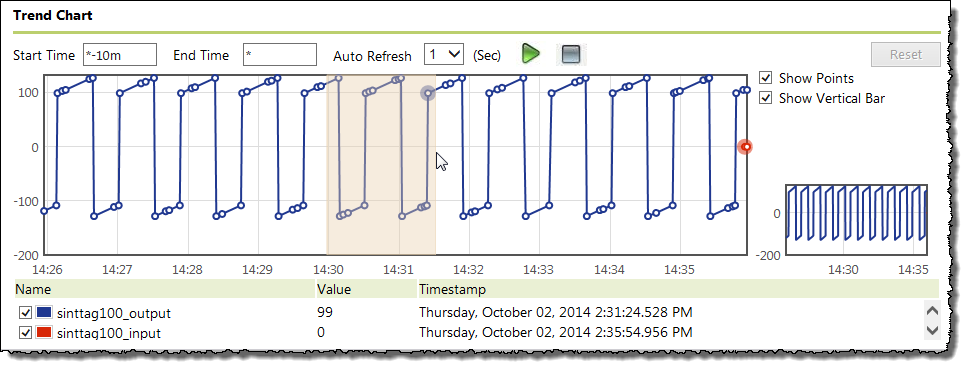Click the Start Time input field
The height and width of the screenshot is (371, 969).
click(120, 54)
